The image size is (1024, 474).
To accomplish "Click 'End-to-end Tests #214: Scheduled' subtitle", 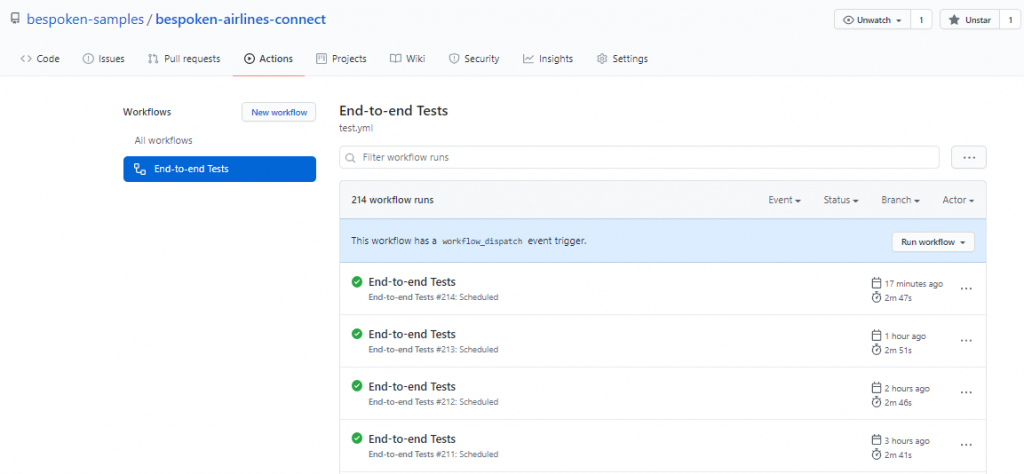I will 433,297.
